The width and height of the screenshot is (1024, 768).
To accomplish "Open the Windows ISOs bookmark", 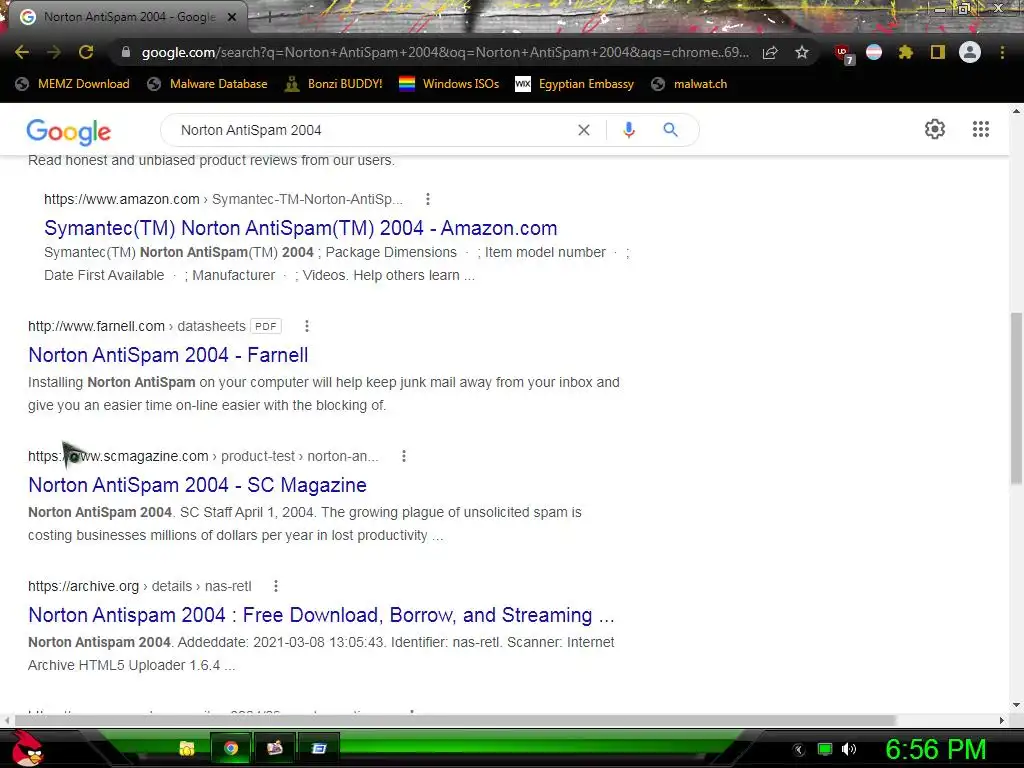I will (x=449, y=84).
